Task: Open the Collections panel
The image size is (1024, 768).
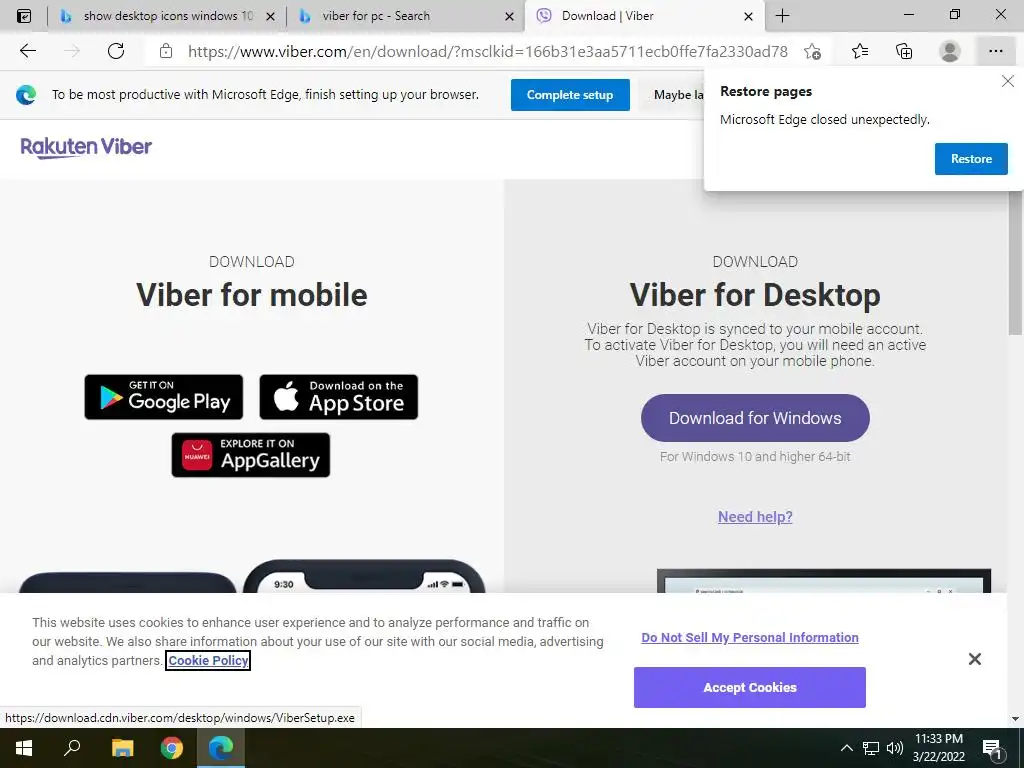Action: tap(904, 51)
